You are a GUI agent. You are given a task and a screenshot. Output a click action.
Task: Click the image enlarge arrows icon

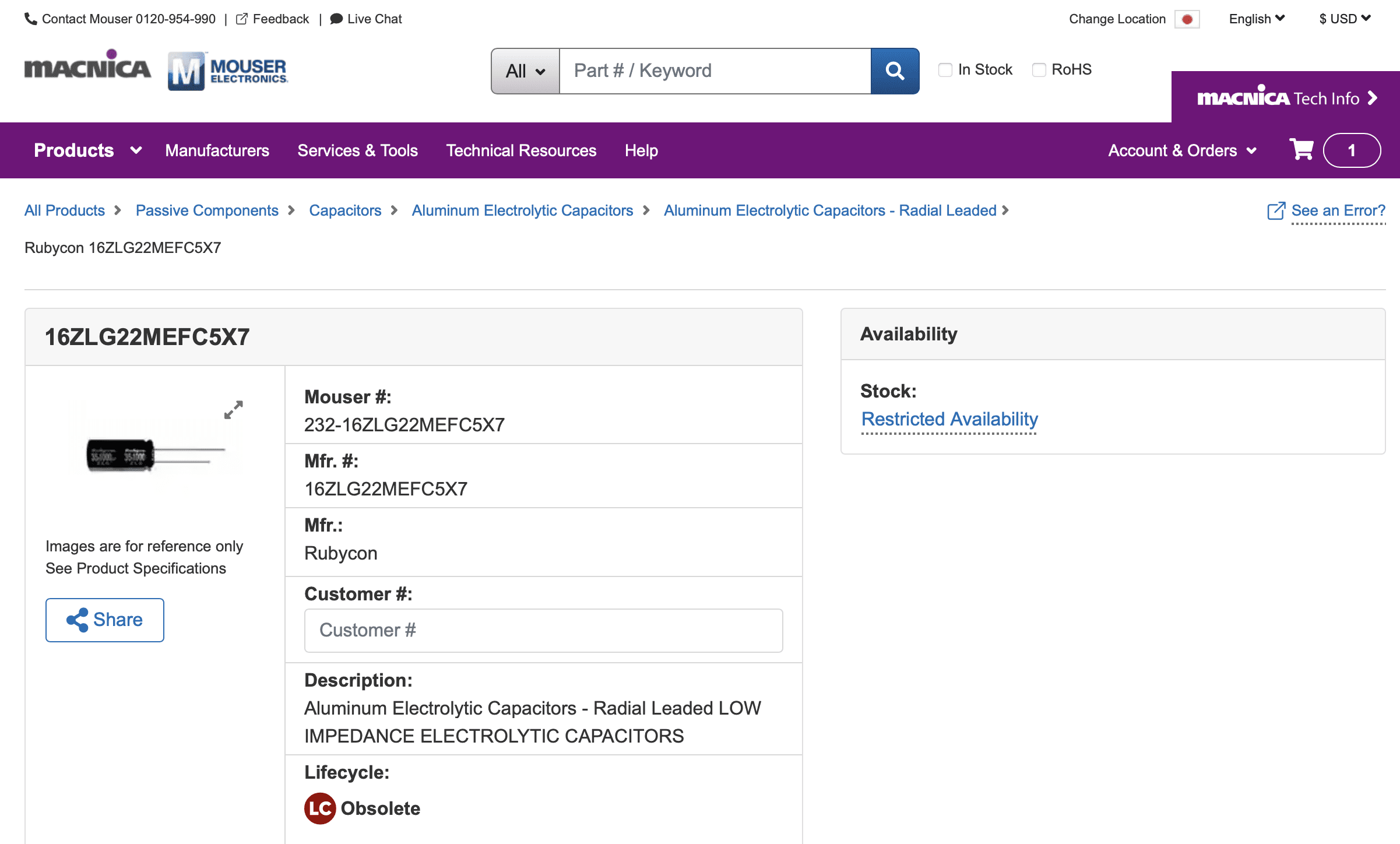tap(233, 410)
